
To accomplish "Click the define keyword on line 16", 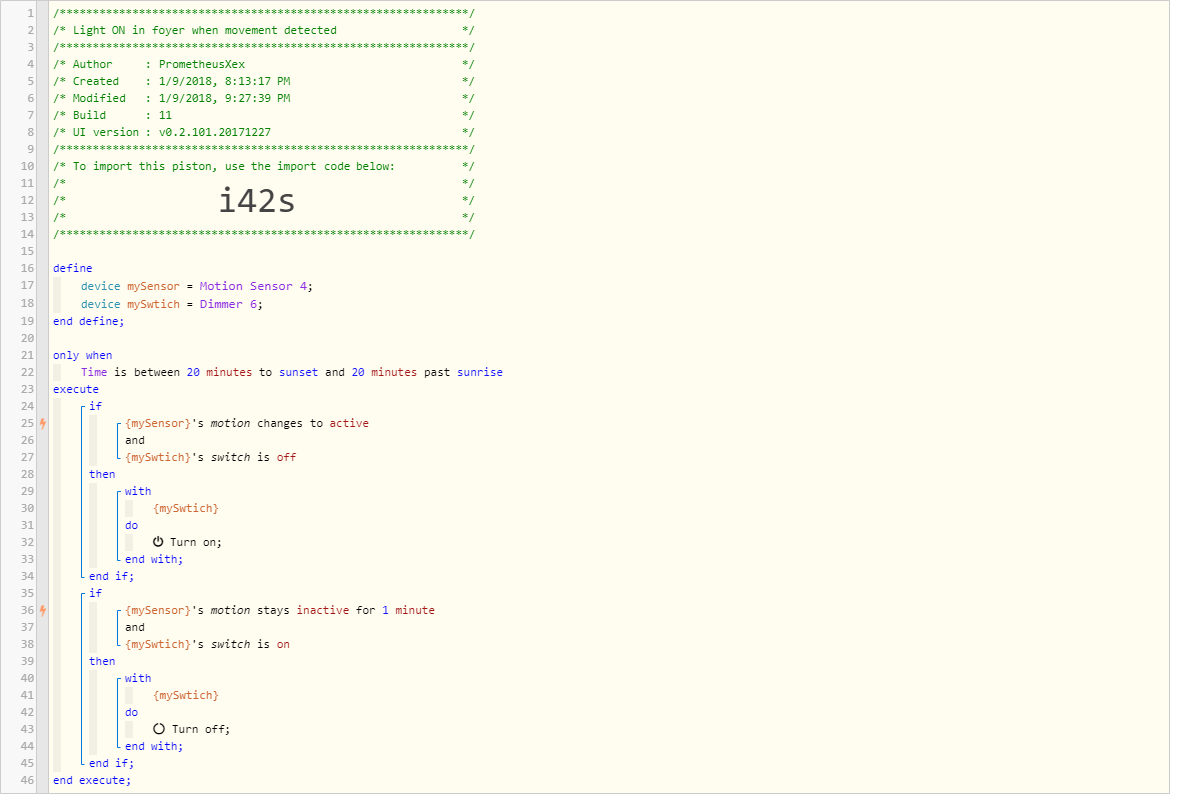I will 73,268.
